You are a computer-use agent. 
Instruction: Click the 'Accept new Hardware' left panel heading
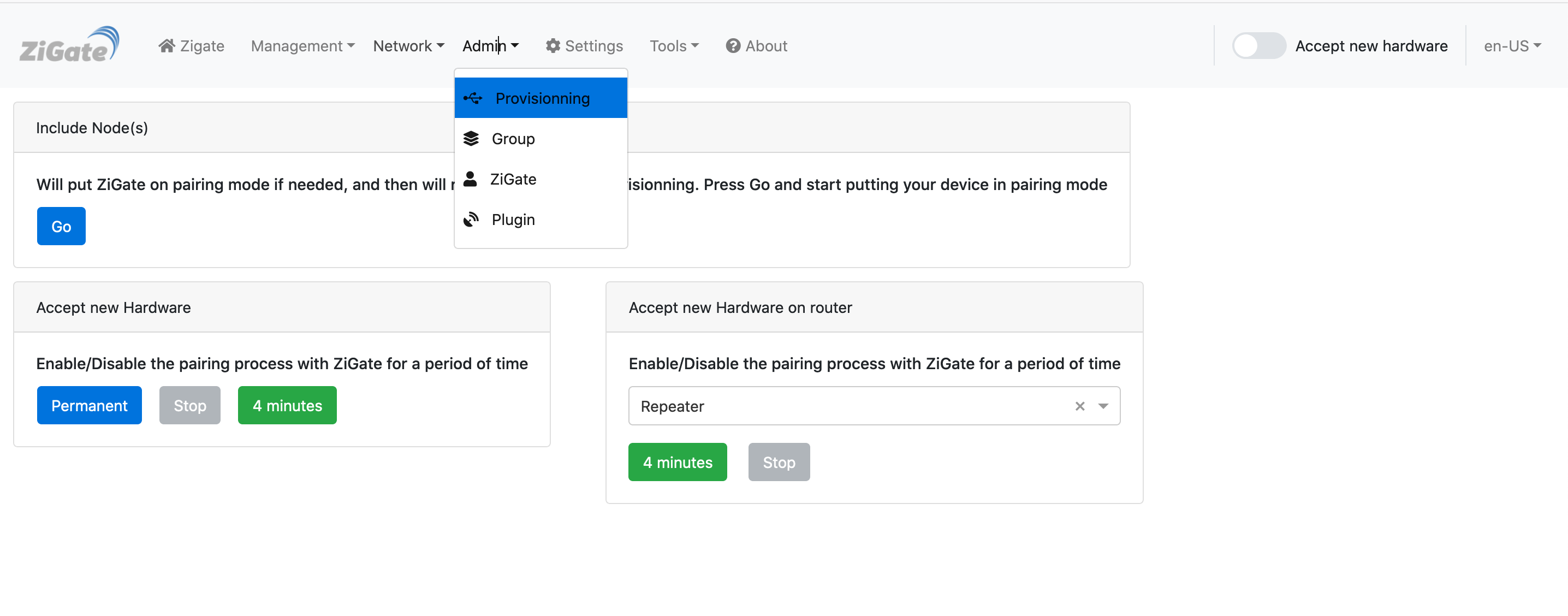point(113,307)
